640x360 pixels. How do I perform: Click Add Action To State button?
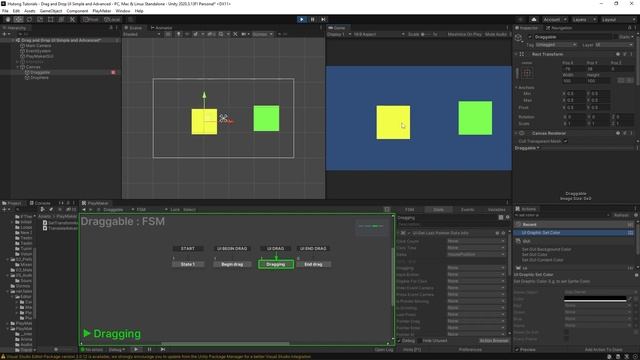tap(603, 350)
